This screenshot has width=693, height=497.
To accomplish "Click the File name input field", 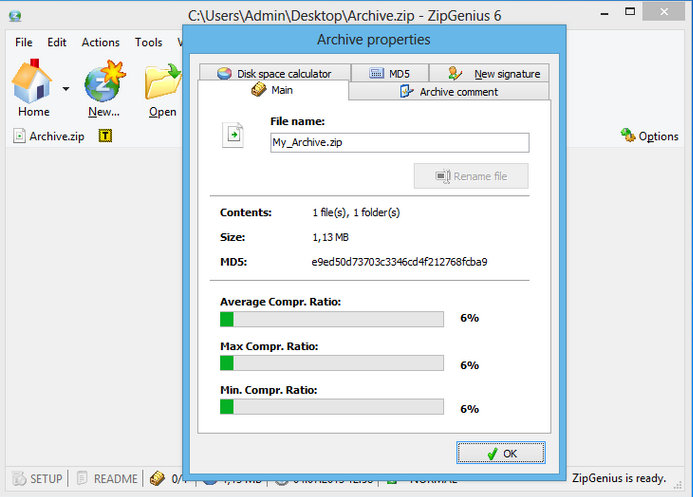I will [400, 143].
